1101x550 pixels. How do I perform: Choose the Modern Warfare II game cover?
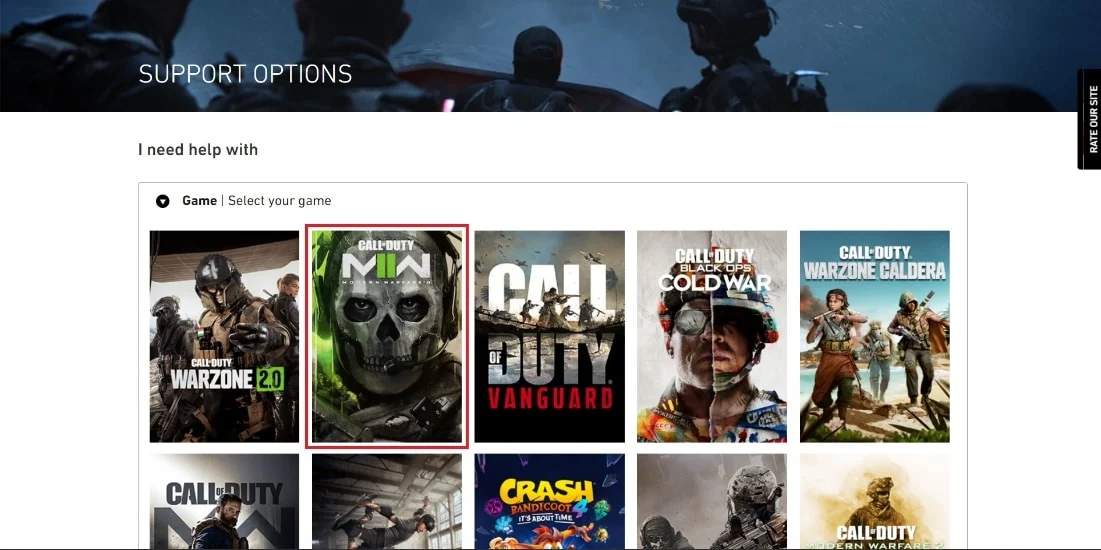(x=387, y=336)
